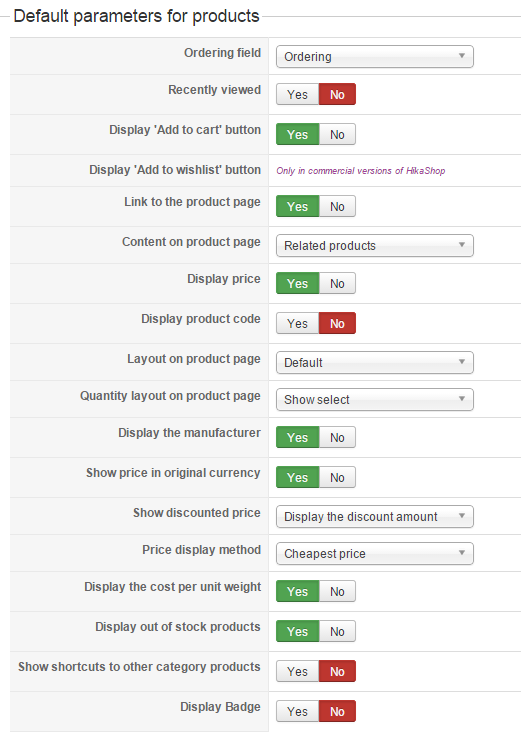Set Display Badge to Yes
The height and width of the screenshot is (735, 521).
tap(297, 712)
